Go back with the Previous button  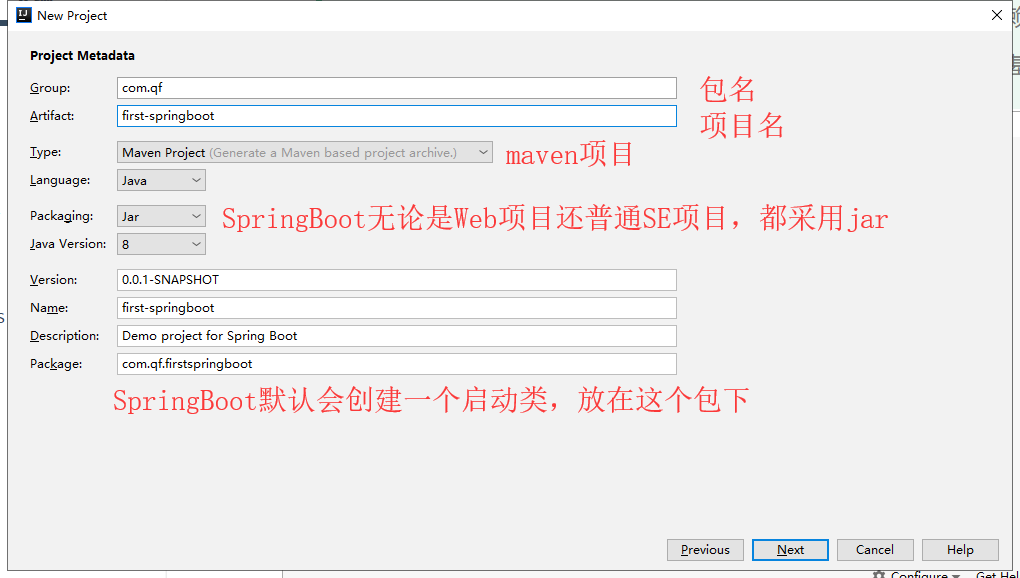coord(705,549)
